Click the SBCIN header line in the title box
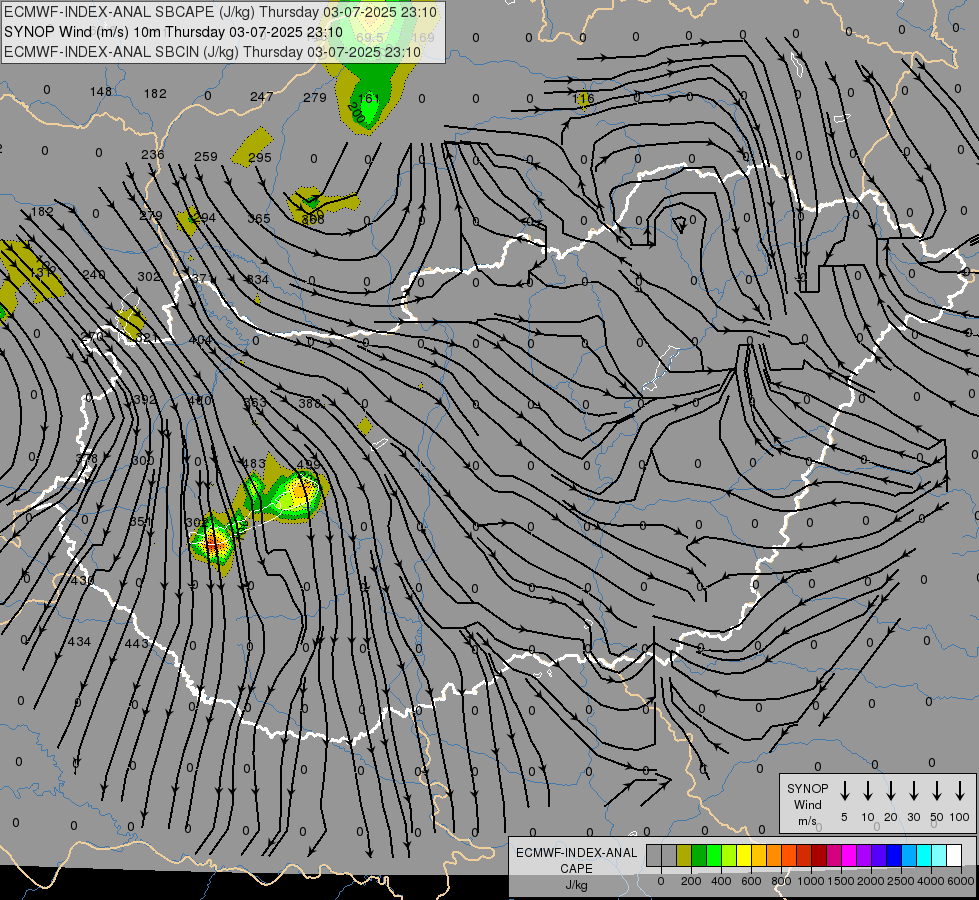This screenshot has width=979, height=900. (212, 52)
